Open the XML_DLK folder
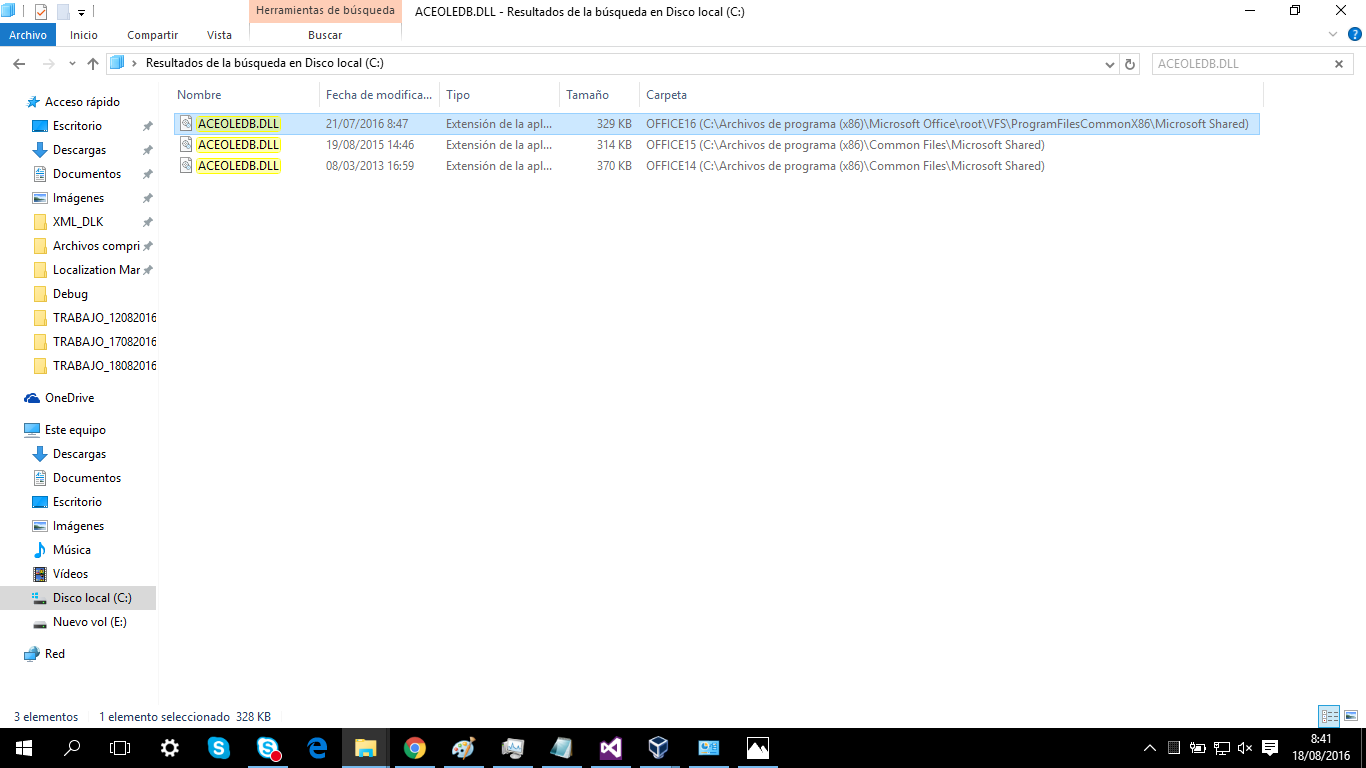This screenshot has width=1366, height=768. (x=78, y=222)
